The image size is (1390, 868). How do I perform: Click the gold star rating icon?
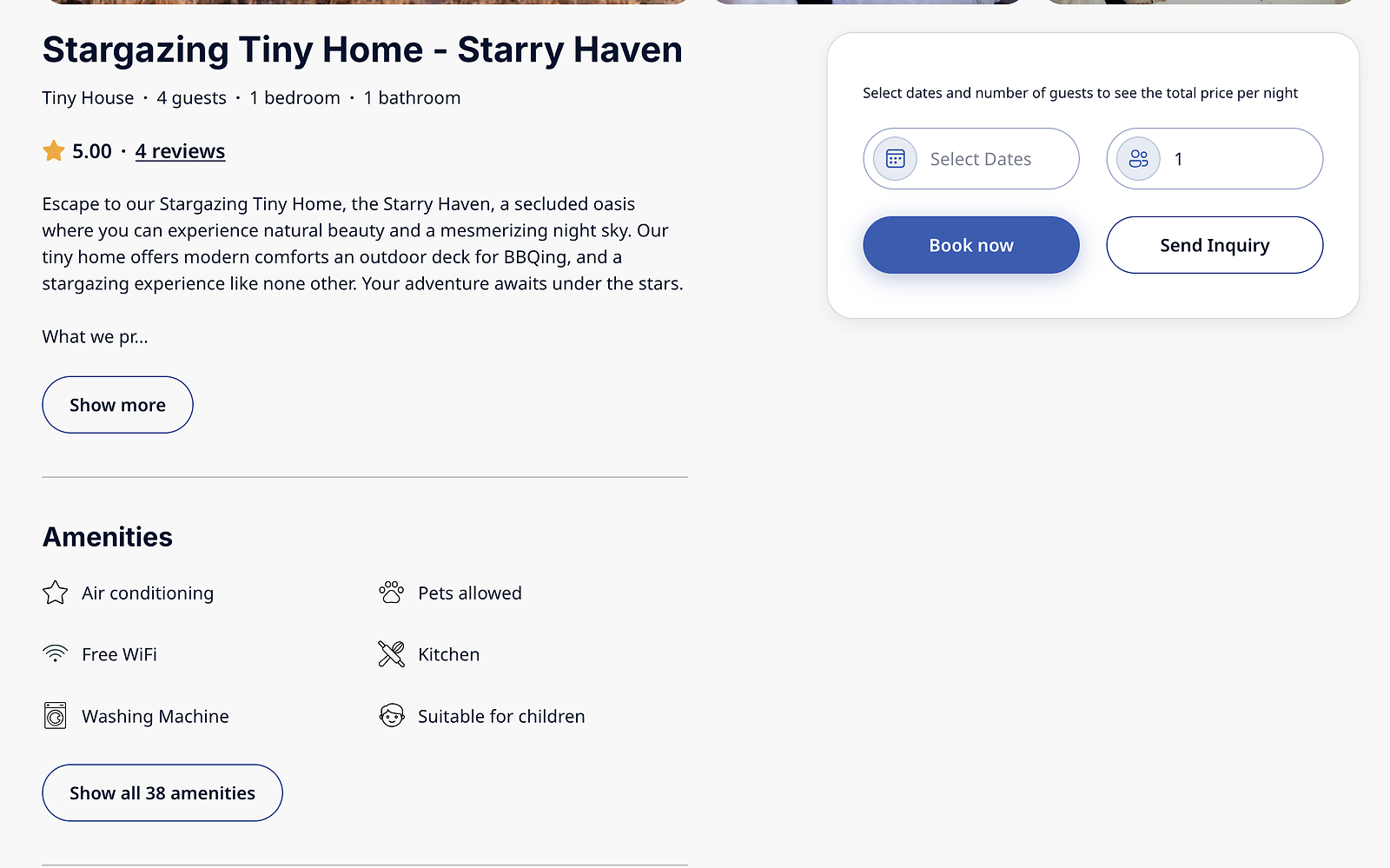coord(54,151)
